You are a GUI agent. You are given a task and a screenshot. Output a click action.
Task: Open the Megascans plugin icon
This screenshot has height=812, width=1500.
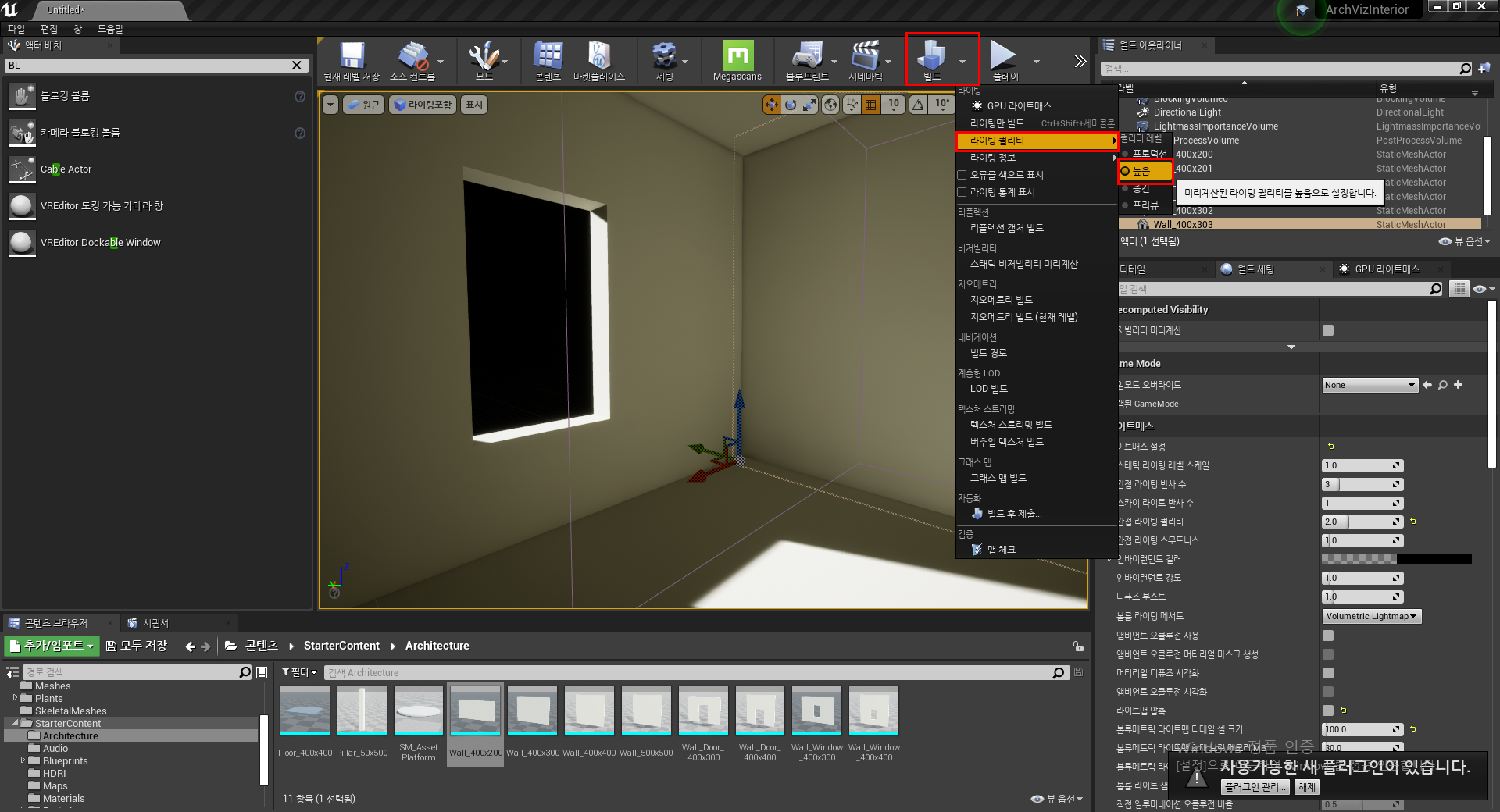point(737,55)
